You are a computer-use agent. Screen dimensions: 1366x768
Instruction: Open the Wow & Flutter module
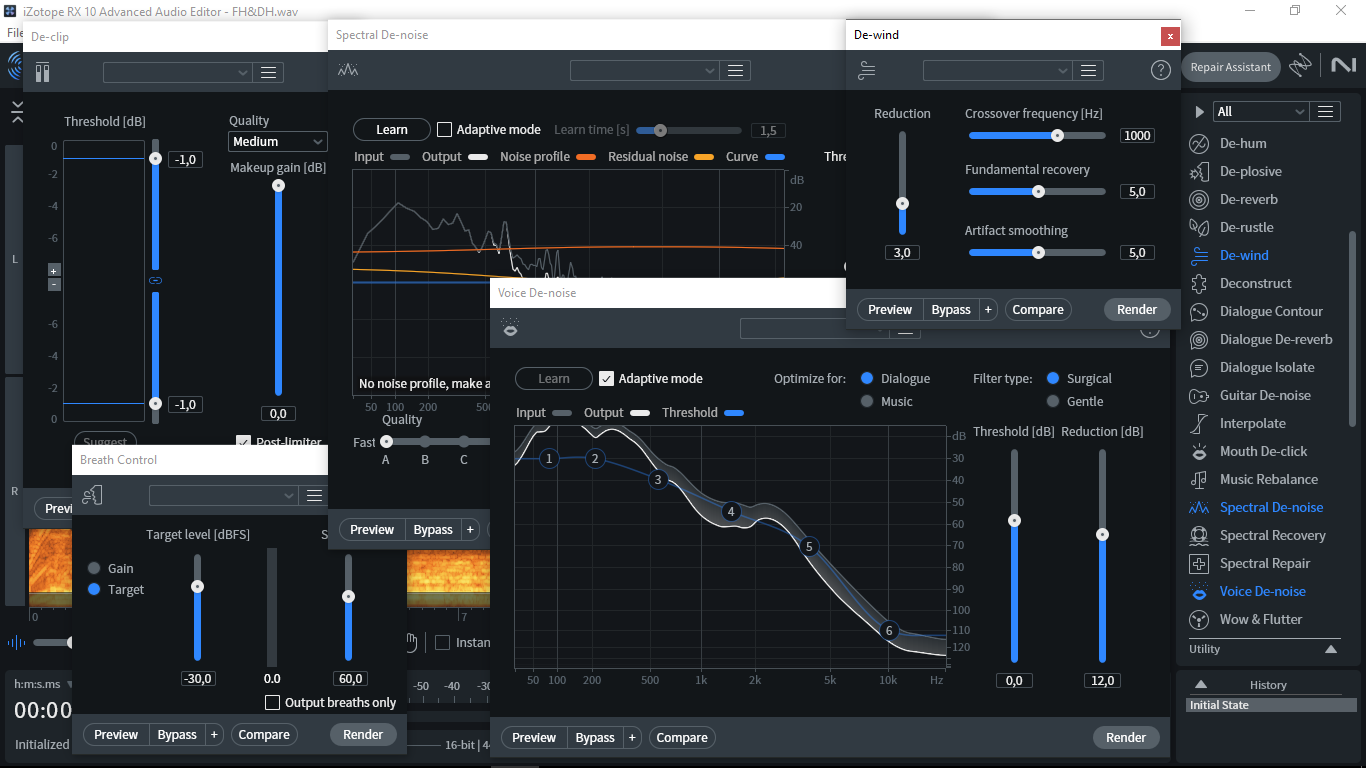pos(1260,619)
